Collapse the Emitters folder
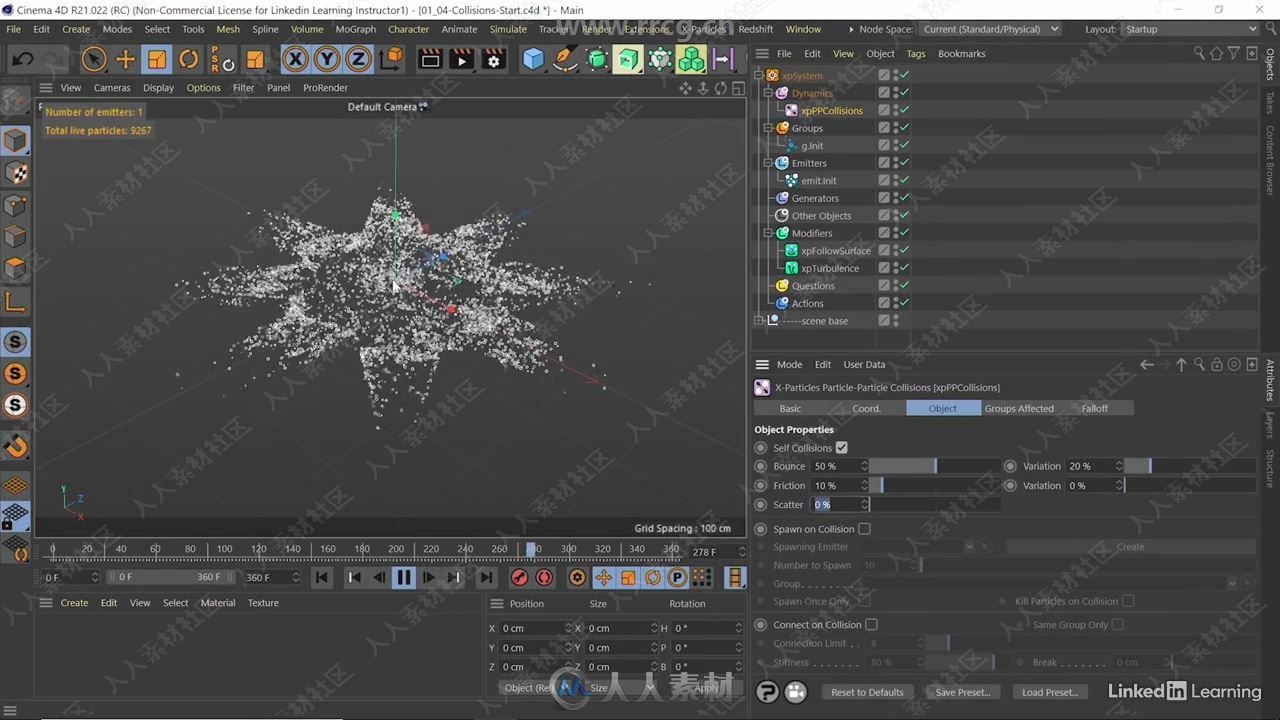 [x=768, y=163]
